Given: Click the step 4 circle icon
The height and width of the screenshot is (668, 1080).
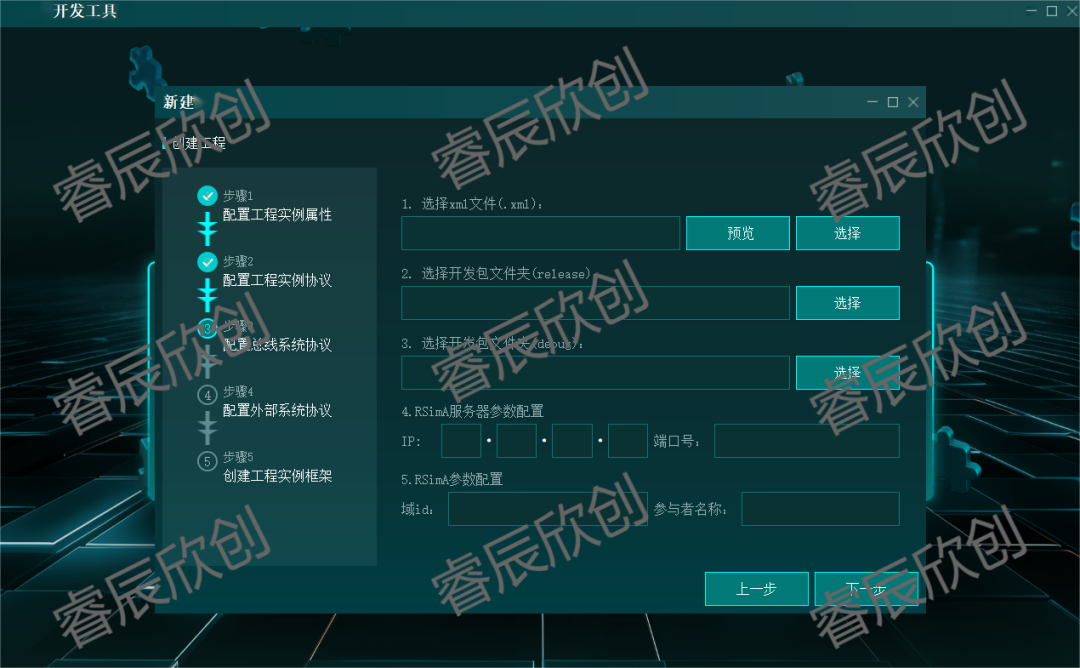Looking at the screenshot, I should (x=208, y=395).
